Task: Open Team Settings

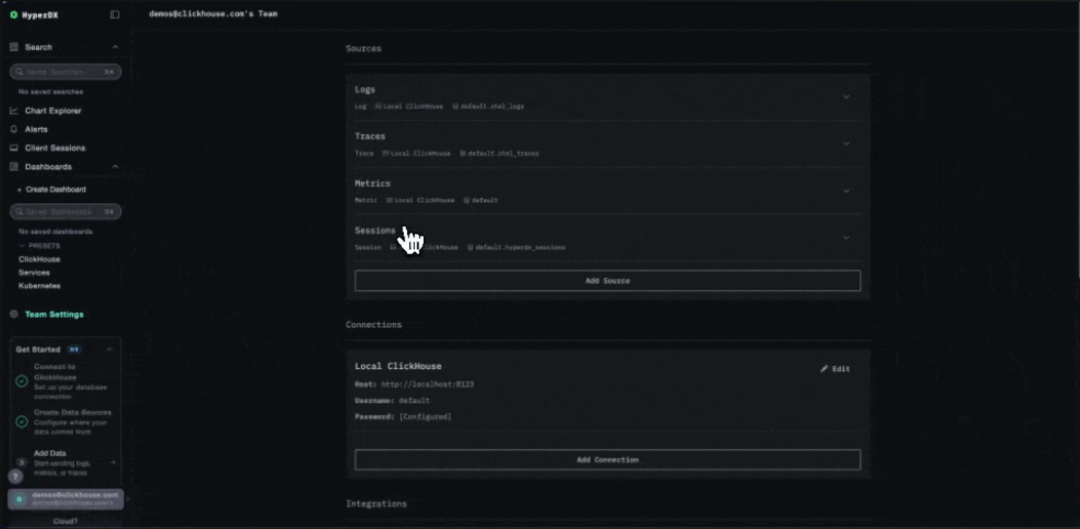Action: 54,314
